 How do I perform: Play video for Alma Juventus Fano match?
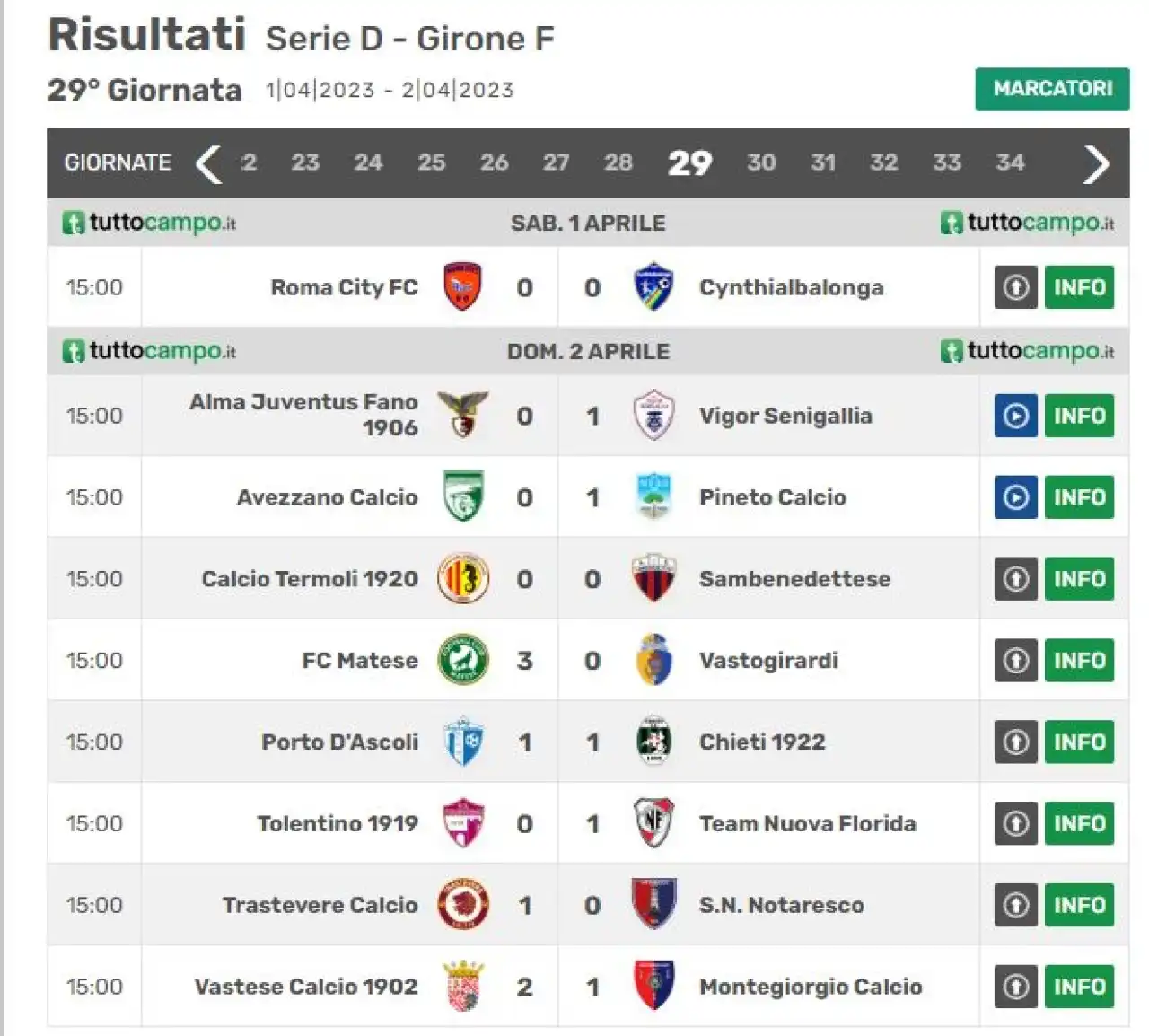coord(1016,416)
